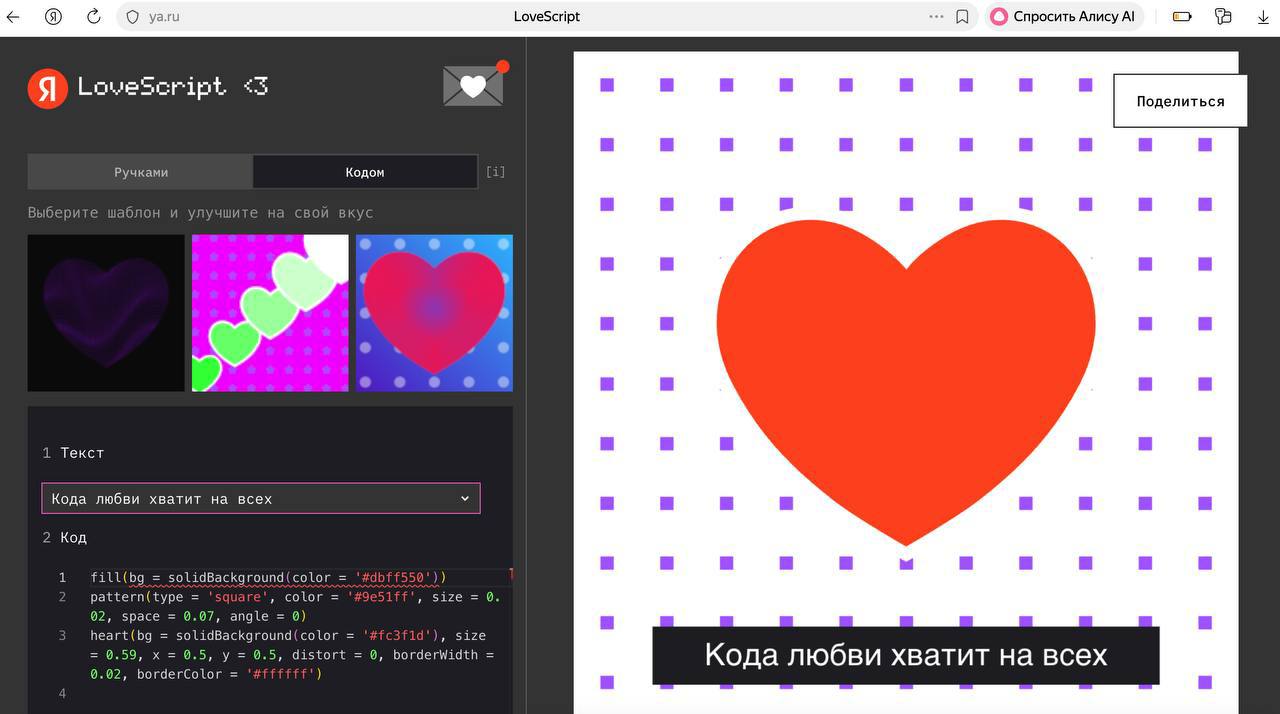
Task: Bookmark this page via the bookmark icon
Action: pyautogui.click(x=962, y=17)
